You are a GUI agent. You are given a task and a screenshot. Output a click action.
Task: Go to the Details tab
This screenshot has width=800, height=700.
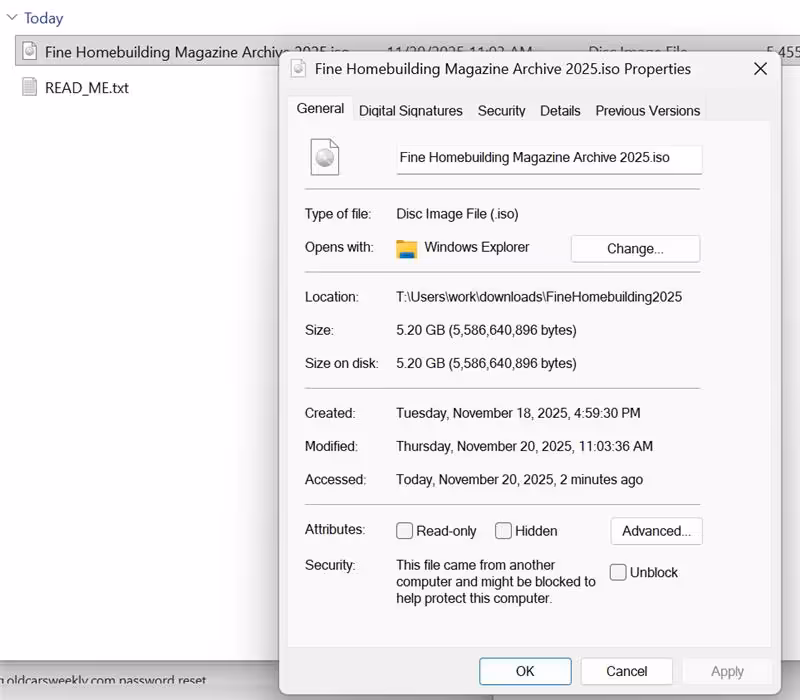(560, 111)
